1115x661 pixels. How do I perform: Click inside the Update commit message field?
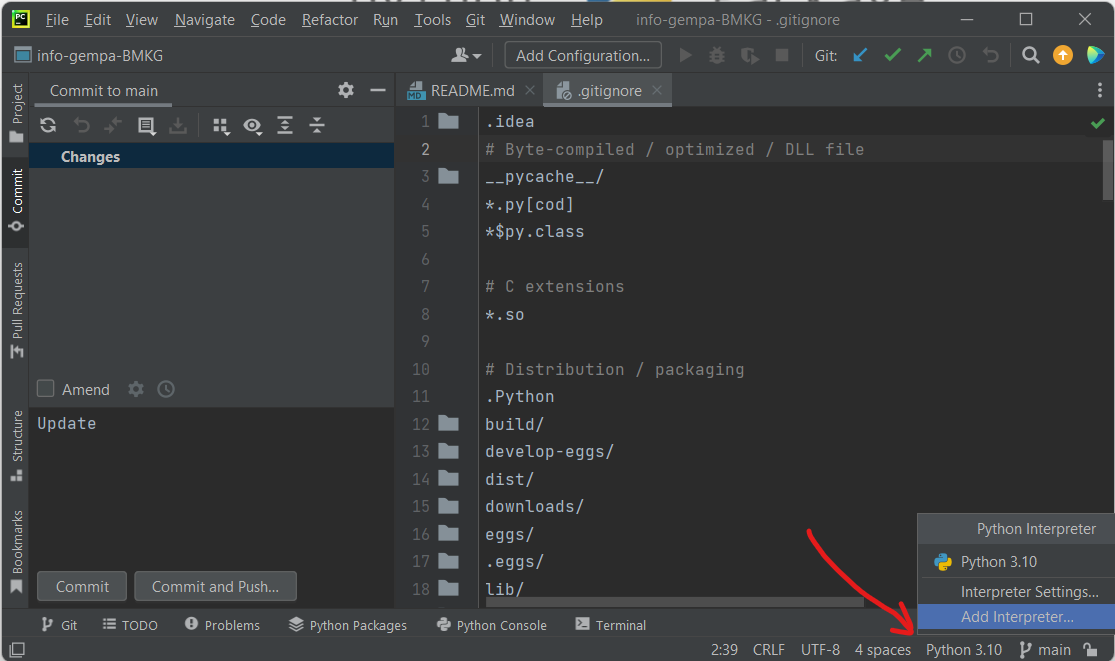point(200,423)
